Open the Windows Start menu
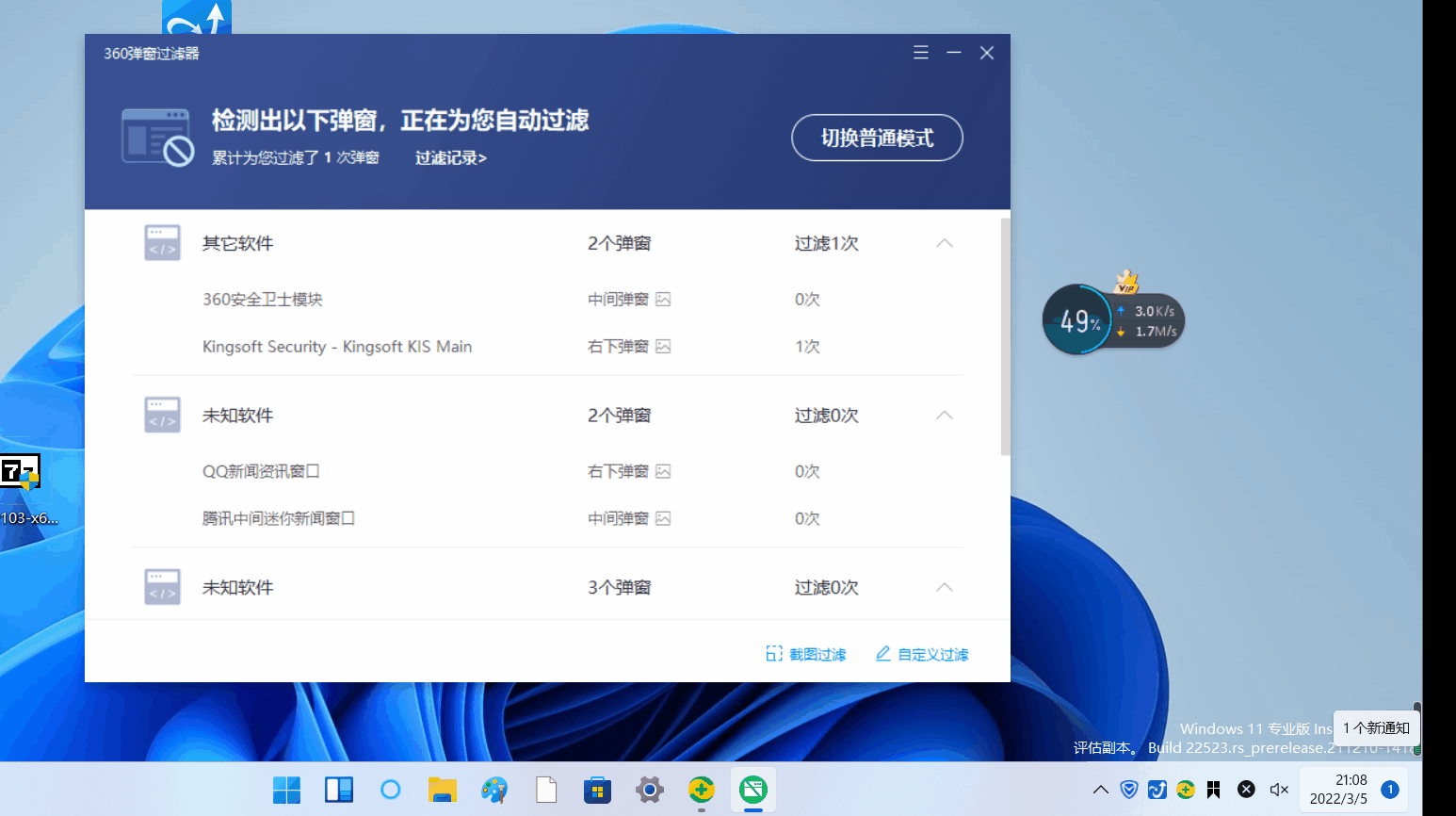The width and height of the screenshot is (1456, 816). [286, 790]
